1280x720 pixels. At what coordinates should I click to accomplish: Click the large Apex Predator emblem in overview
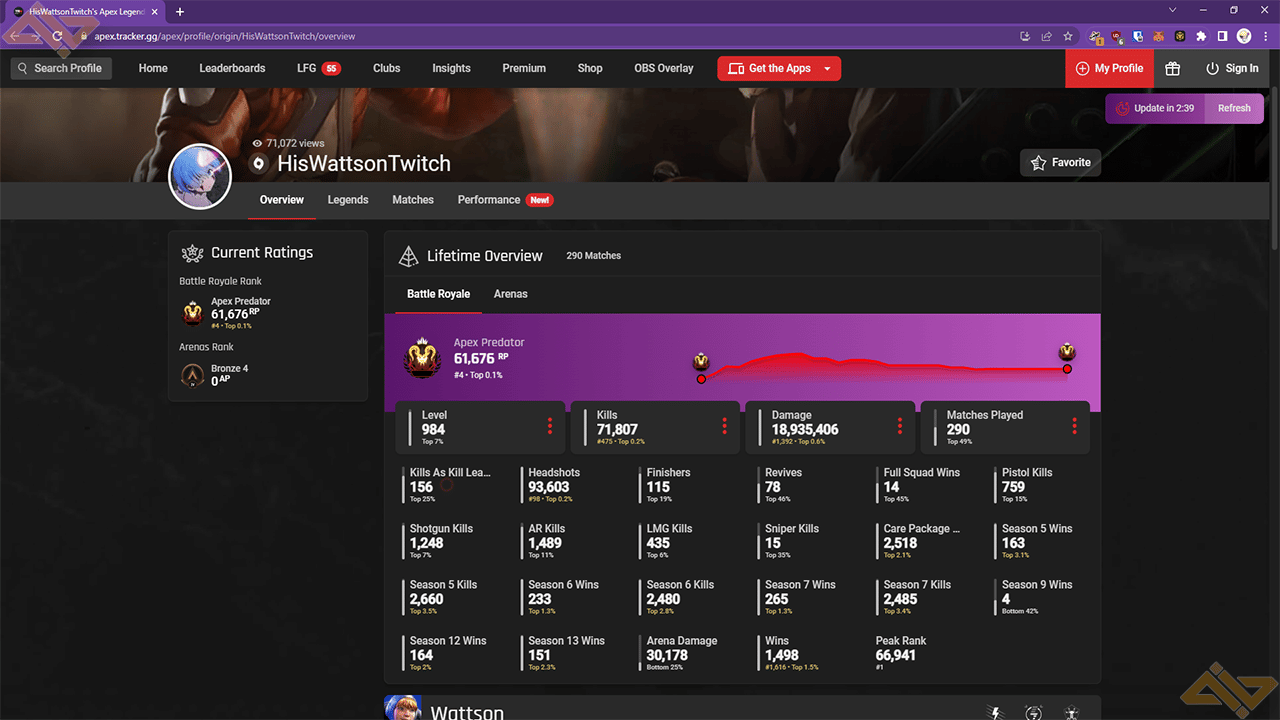coord(423,358)
